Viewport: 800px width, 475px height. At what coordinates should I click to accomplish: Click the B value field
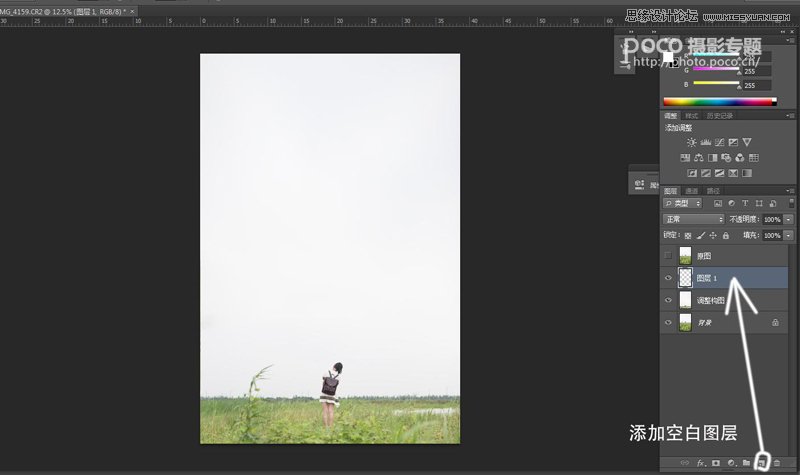[757, 85]
